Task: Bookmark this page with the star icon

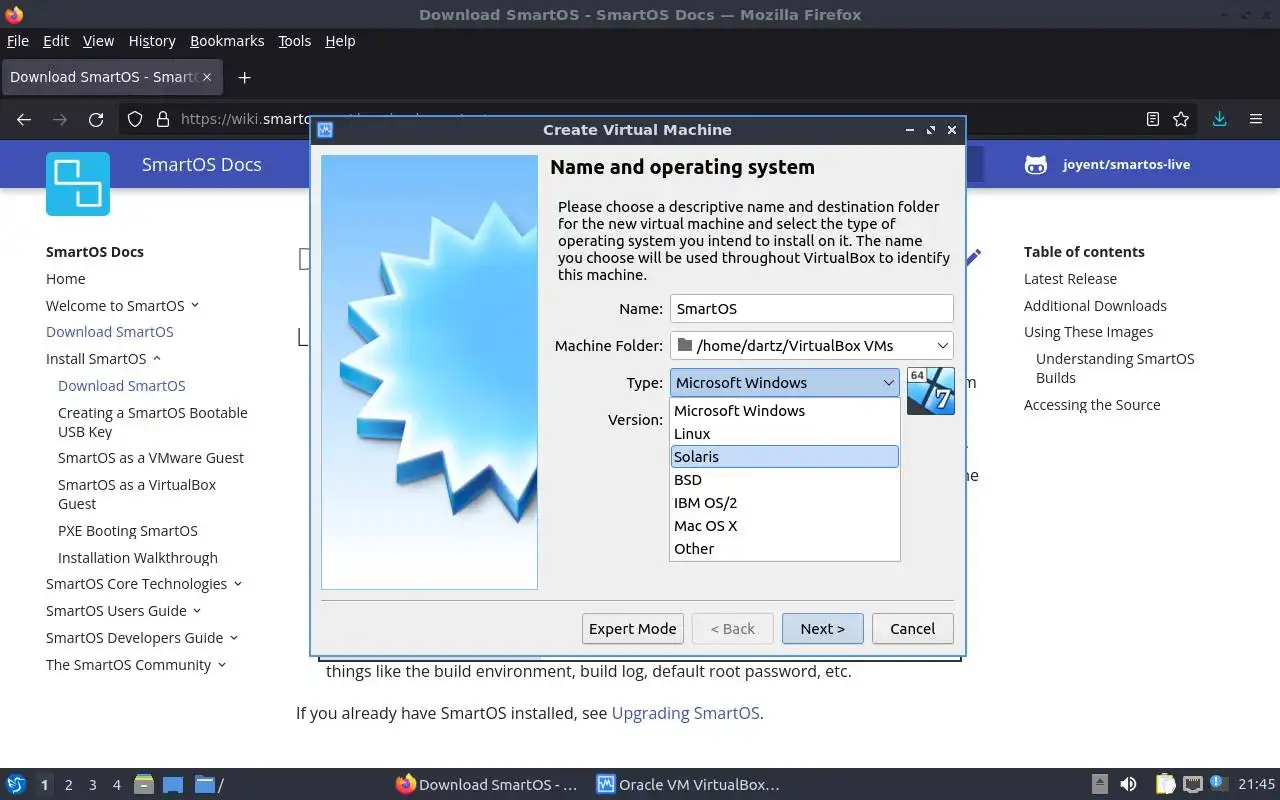Action: tap(1181, 119)
